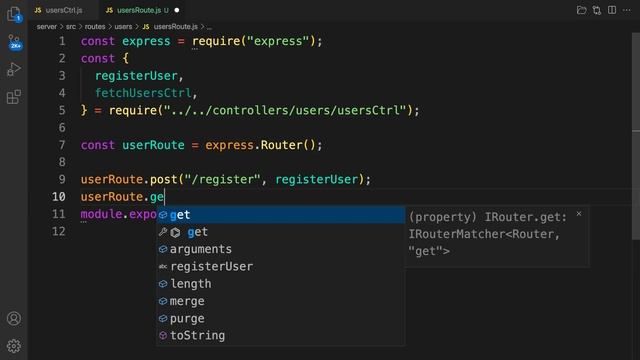Choose the toString suggestion
The image size is (640, 360).
281,336
